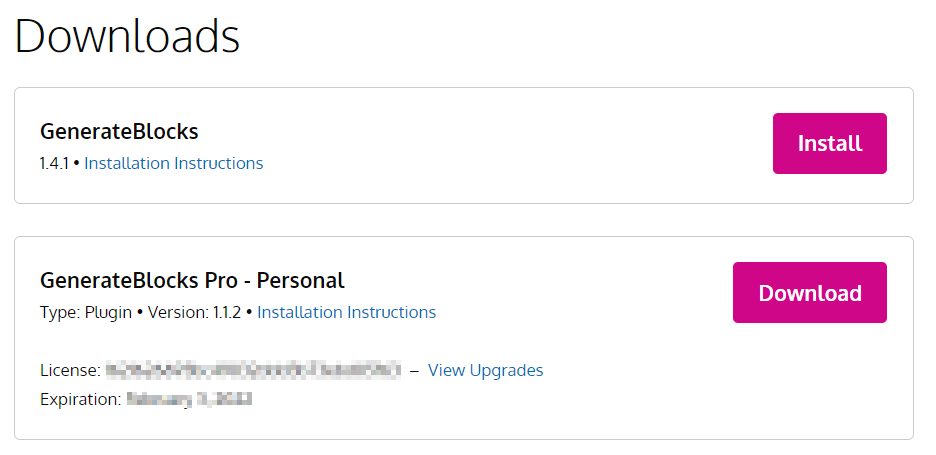The width and height of the screenshot is (936, 455).
Task: Click the GenerateBlocks product title
Action: 119,131
